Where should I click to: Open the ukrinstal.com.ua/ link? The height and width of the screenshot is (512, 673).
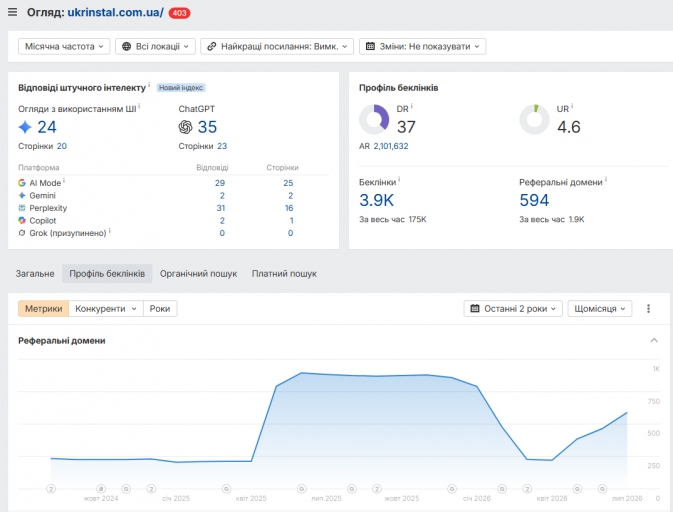(115, 12)
